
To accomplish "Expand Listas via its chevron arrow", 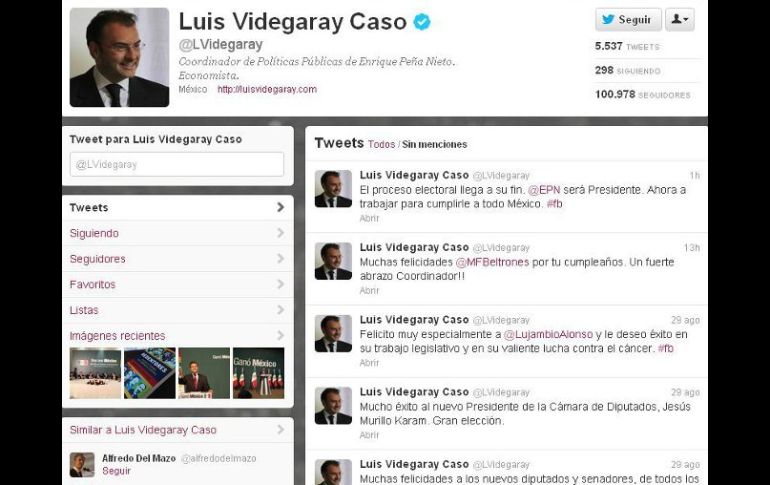I will (280, 310).
